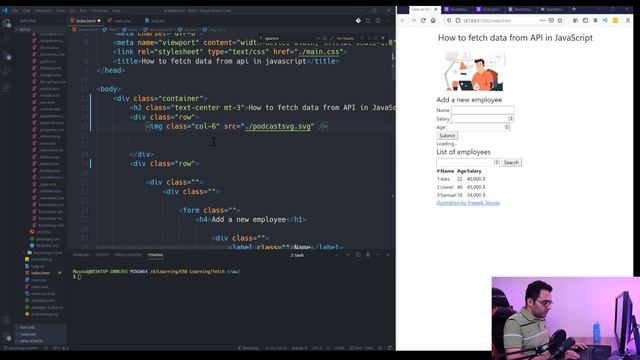Click the Firefox forward arrow button
The height and width of the screenshot is (360, 640).
pyautogui.click(x=413, y=20)
